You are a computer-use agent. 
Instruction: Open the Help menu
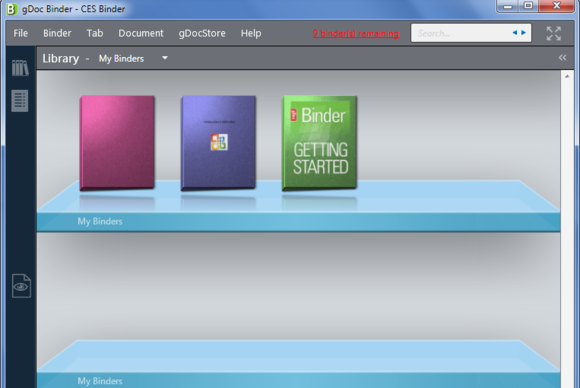point(251,33)
